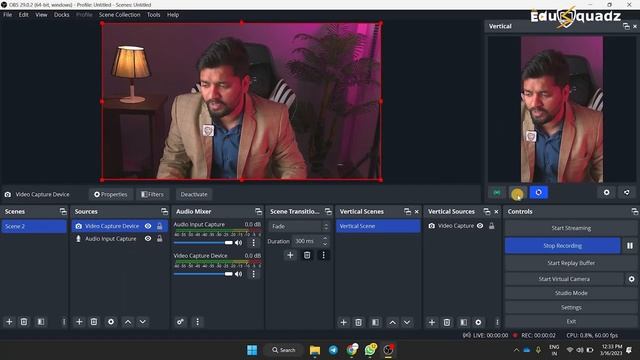Open Vertical dock settings gear

[607, 192]
